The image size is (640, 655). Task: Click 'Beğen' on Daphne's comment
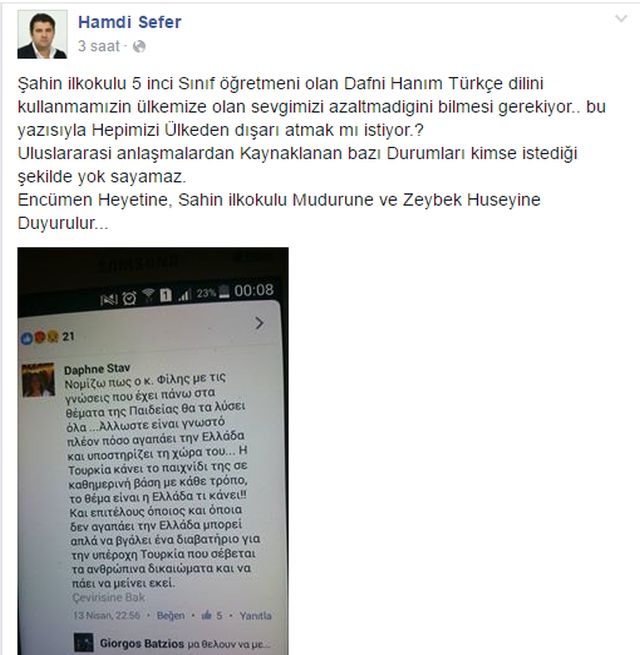coord(170,616)
